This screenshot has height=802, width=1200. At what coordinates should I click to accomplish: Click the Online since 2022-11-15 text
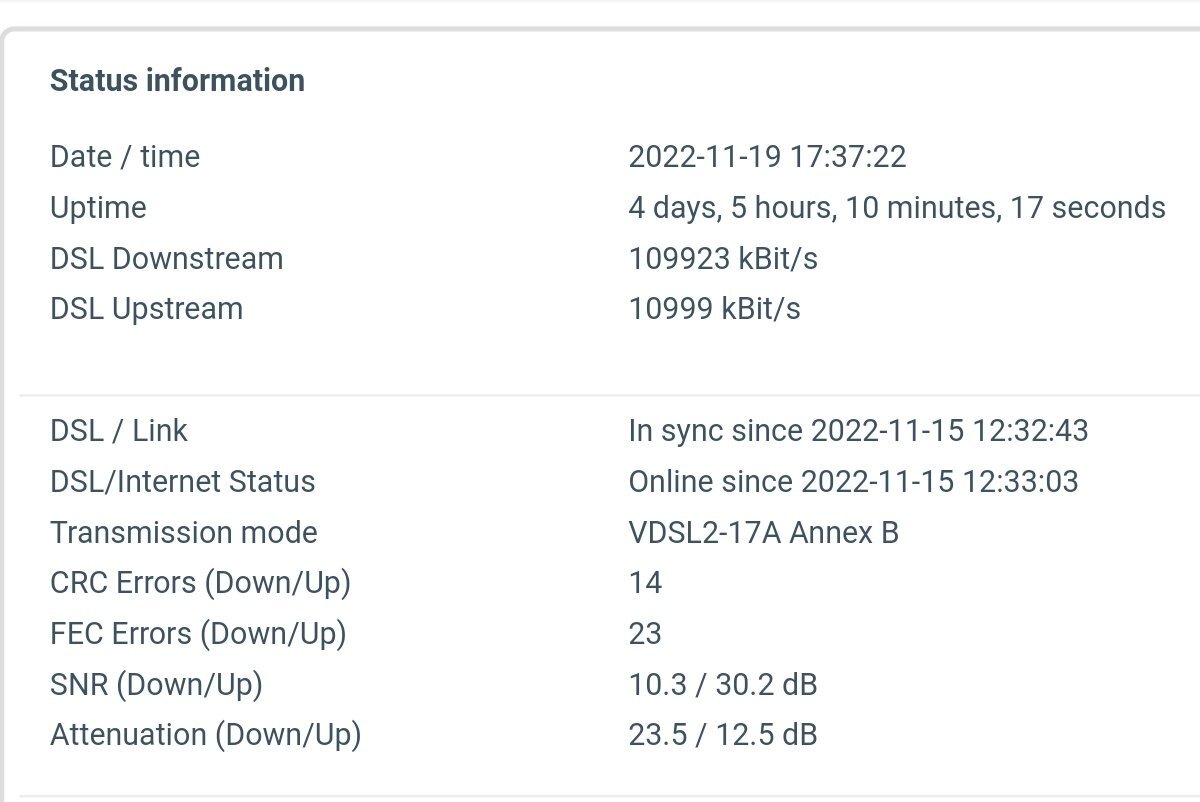[853, 482]
